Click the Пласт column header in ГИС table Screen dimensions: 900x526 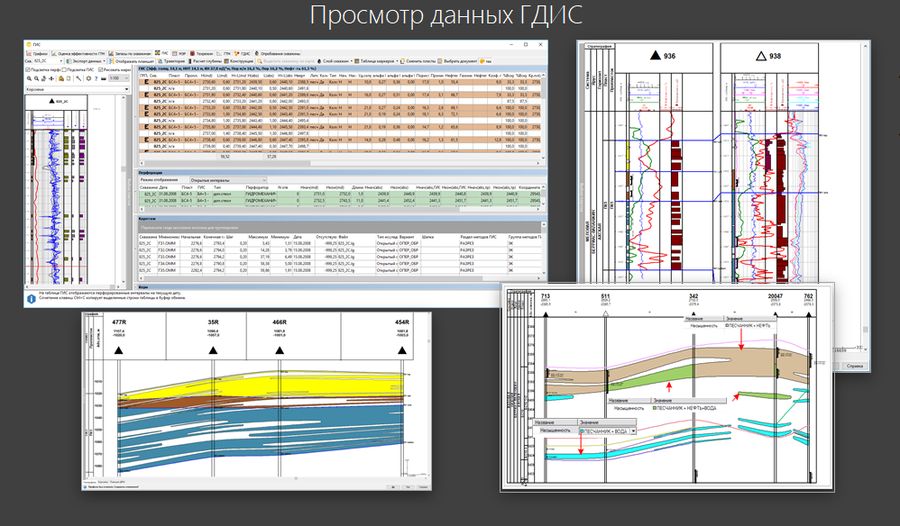(174, 75)
